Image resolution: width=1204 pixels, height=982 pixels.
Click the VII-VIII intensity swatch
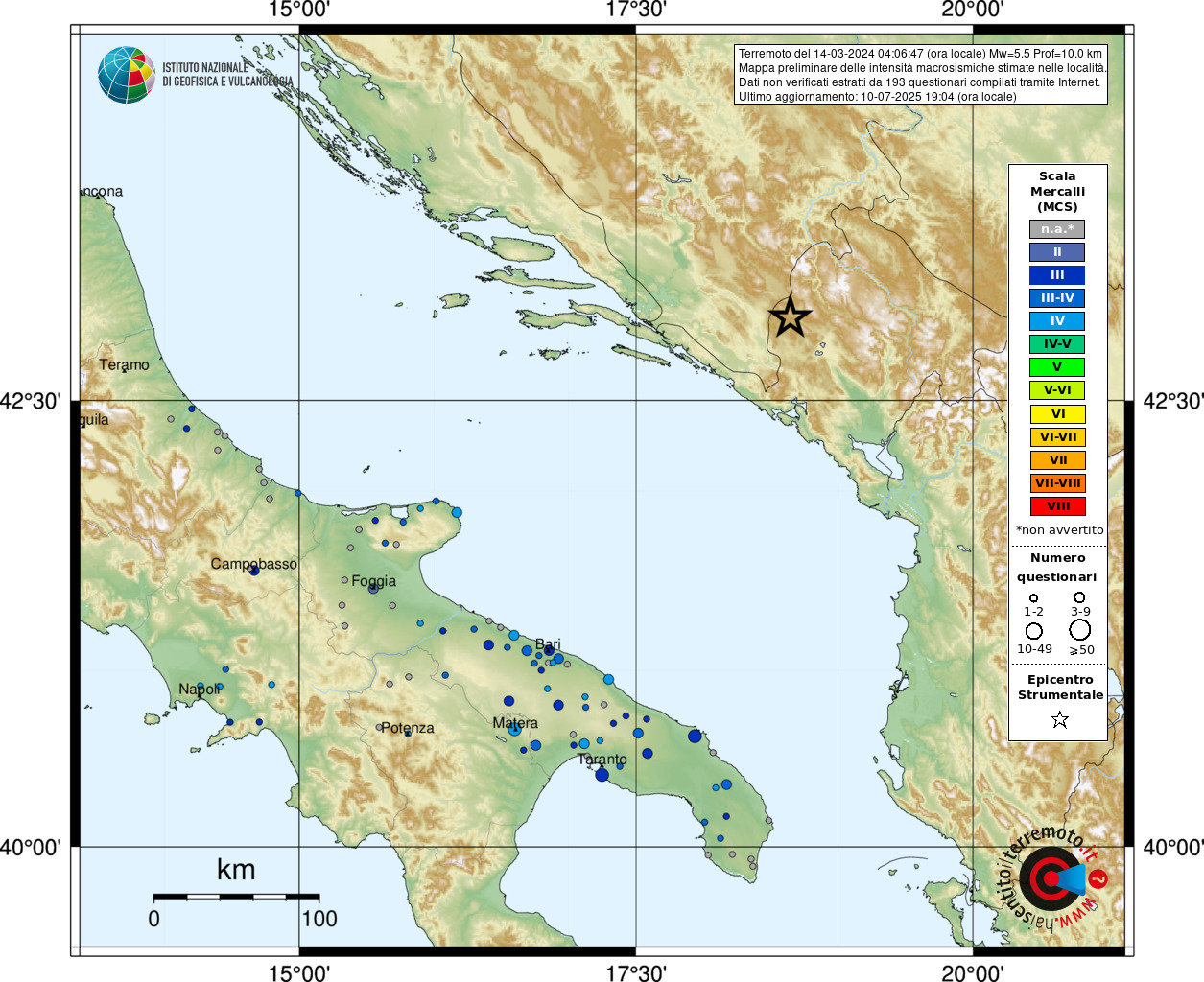tap(1057, 483)
